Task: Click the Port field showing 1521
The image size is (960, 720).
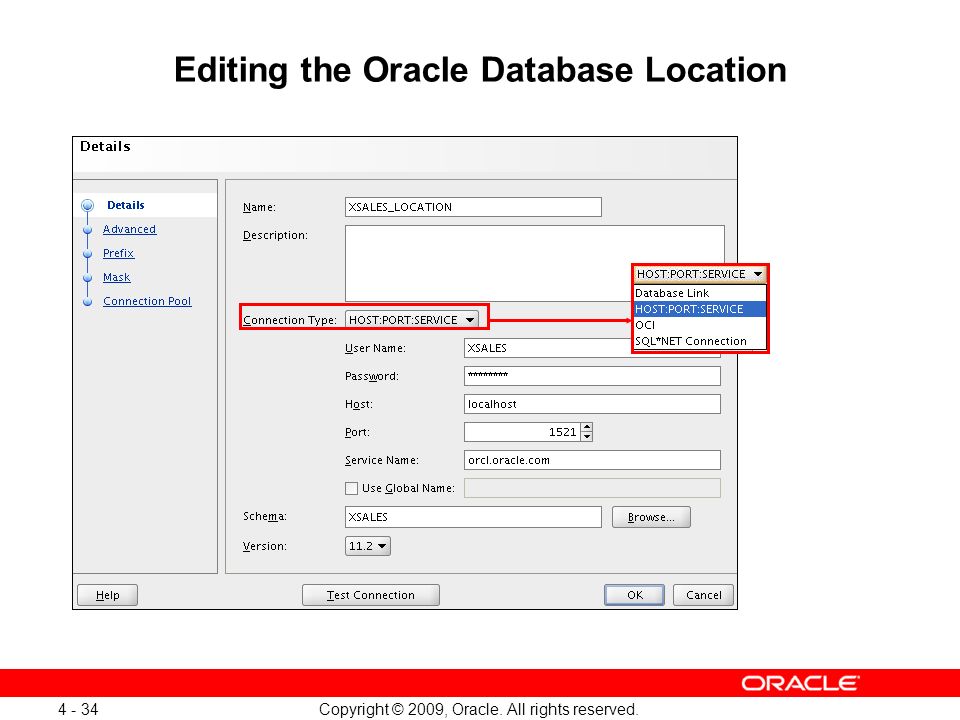Action: [522, 432]
